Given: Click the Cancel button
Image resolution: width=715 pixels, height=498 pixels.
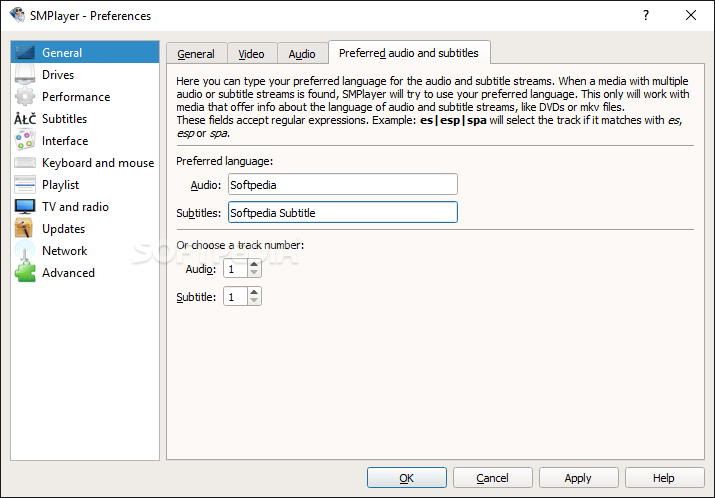Looking at the screenshot, I should 492,477.
